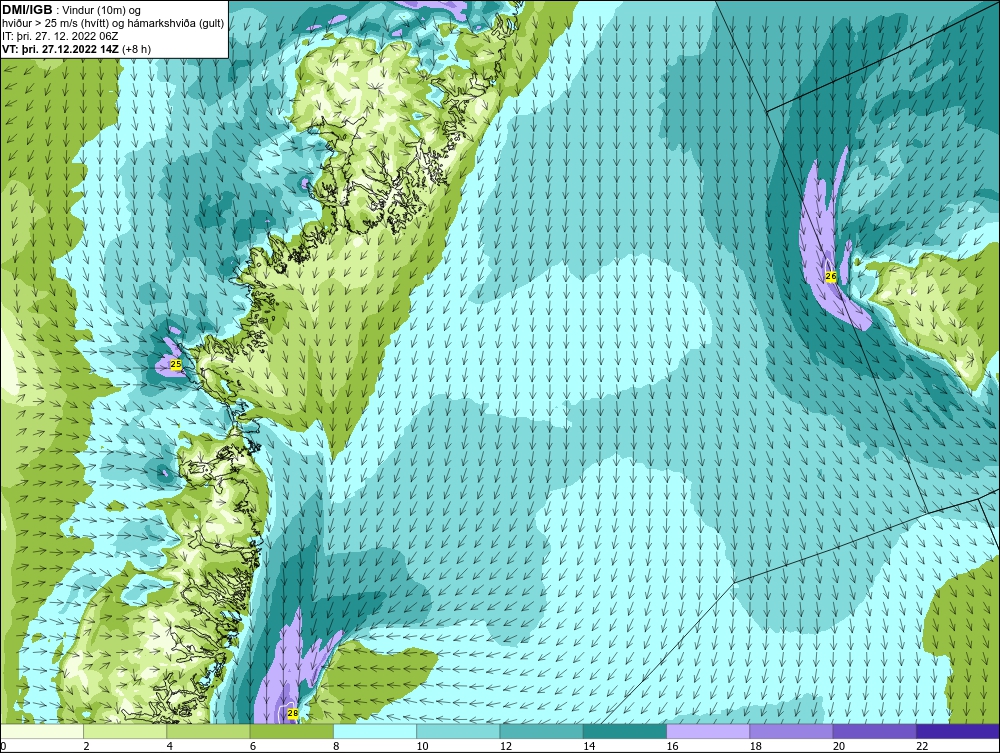The width and height of the screenshot is (1000, 753).
Task: Click the 12–14 m/s teal legend swatch
Action: point(541,731)
